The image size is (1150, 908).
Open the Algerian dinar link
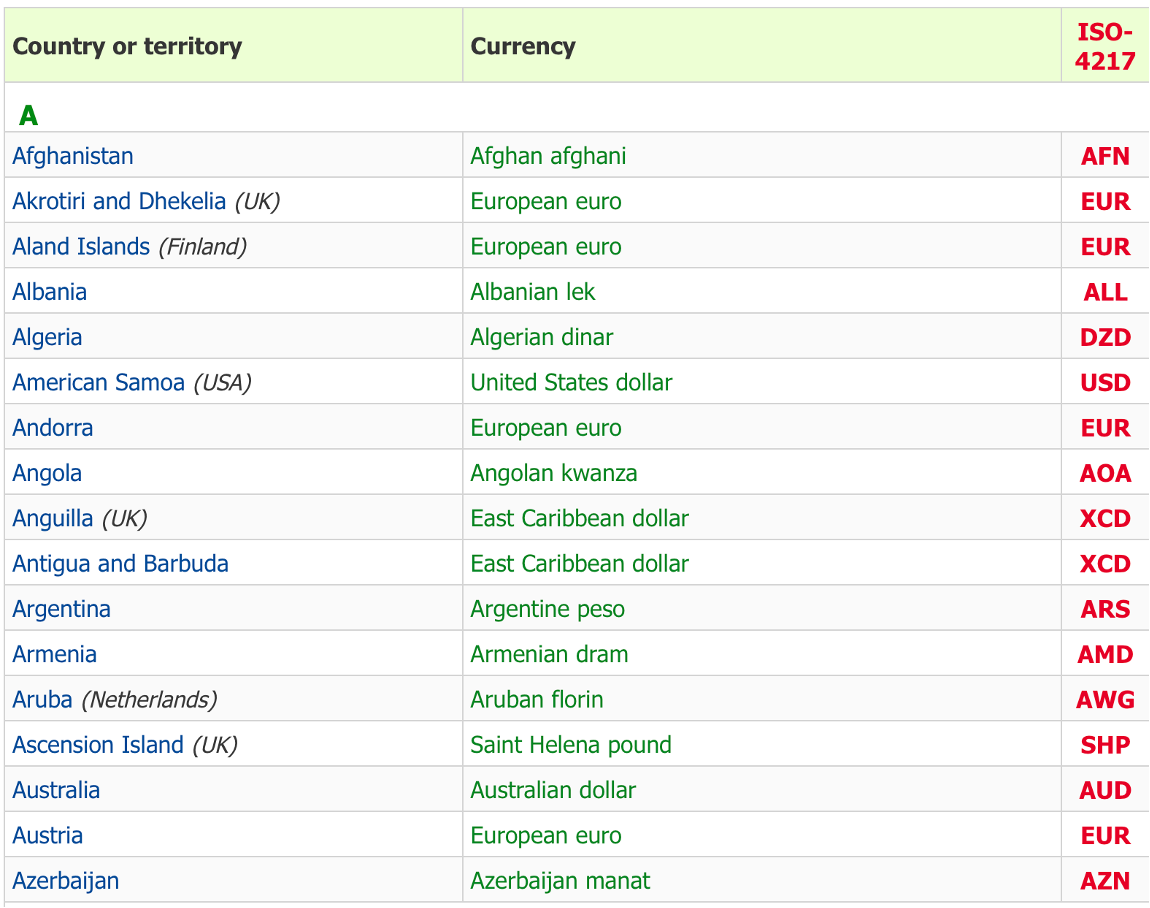[x=541, y=337]
